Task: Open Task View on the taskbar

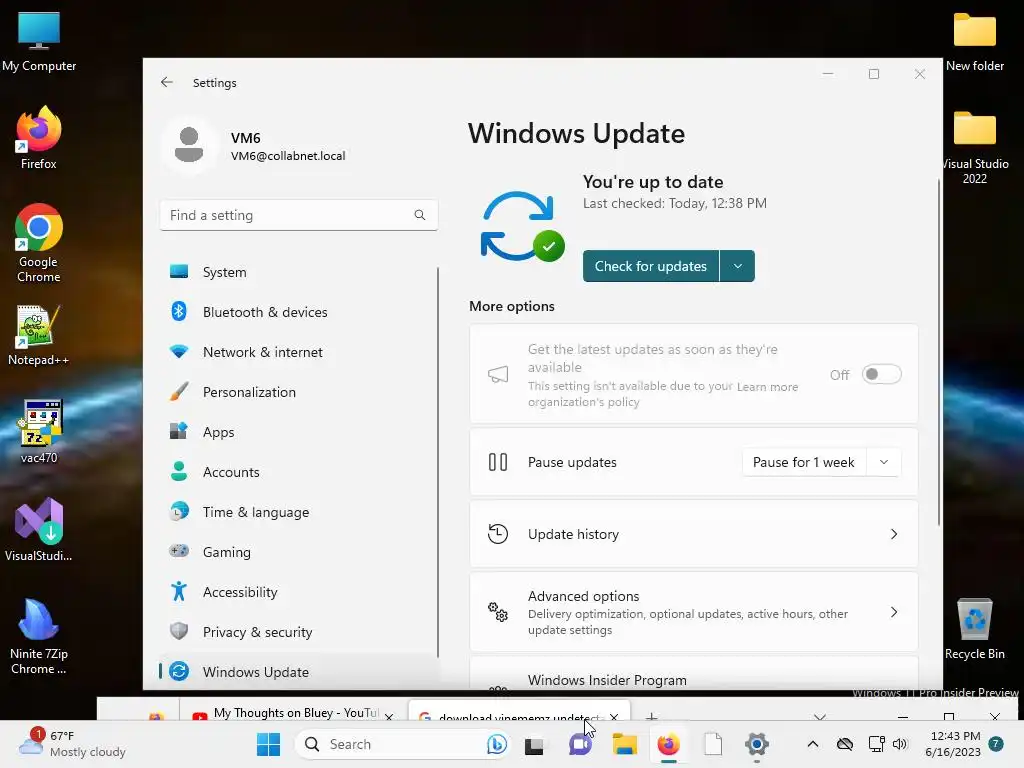Action: [534, 744]
